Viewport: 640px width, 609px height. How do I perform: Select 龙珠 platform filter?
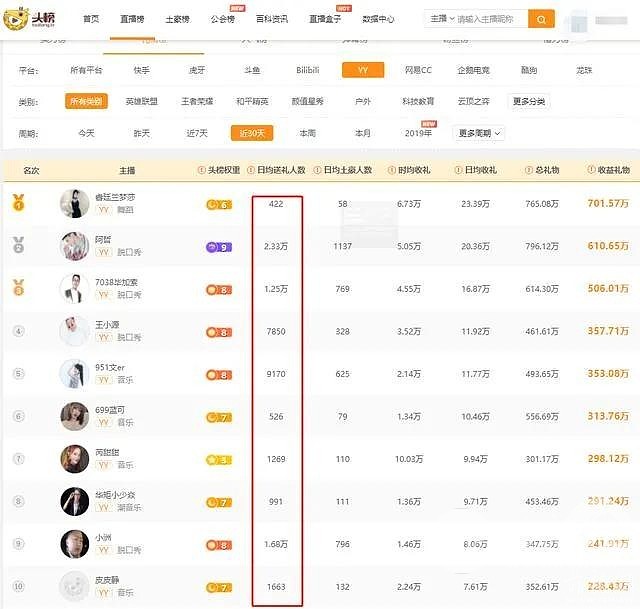click(x=584, y=70)
